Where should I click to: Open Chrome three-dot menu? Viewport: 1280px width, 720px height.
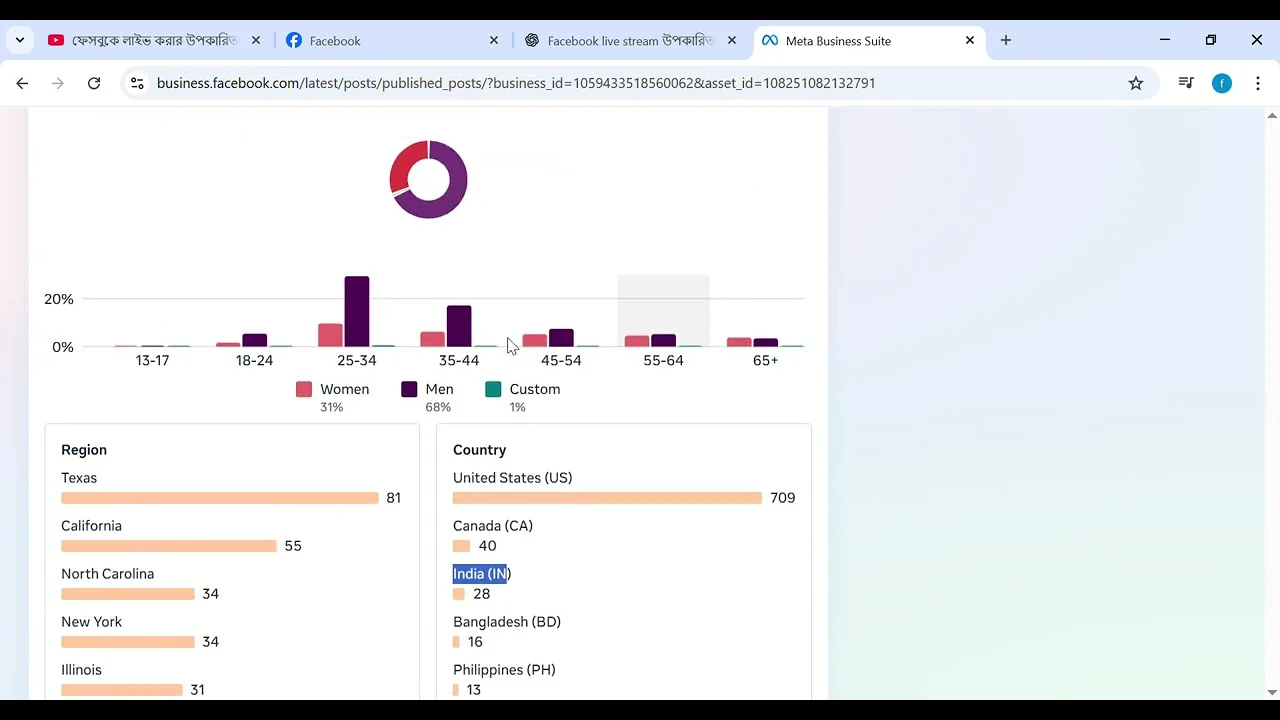tap(1258, 83)
